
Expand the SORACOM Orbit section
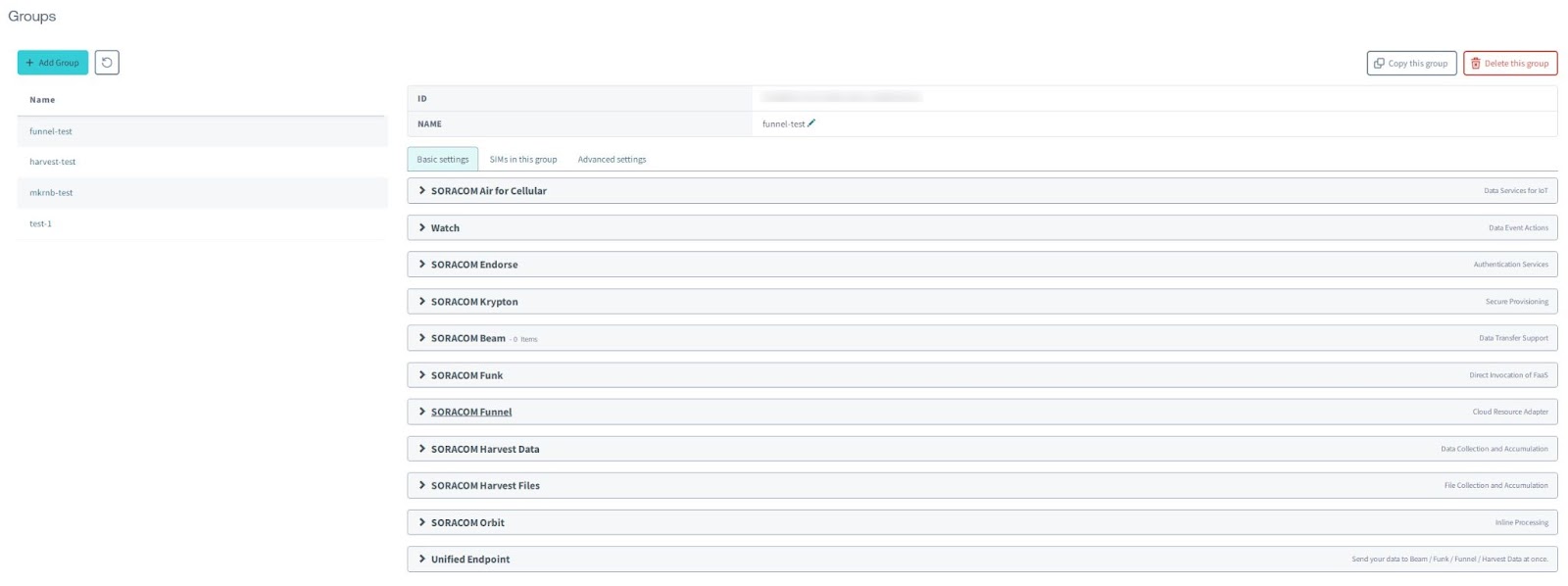coord(982,522)
